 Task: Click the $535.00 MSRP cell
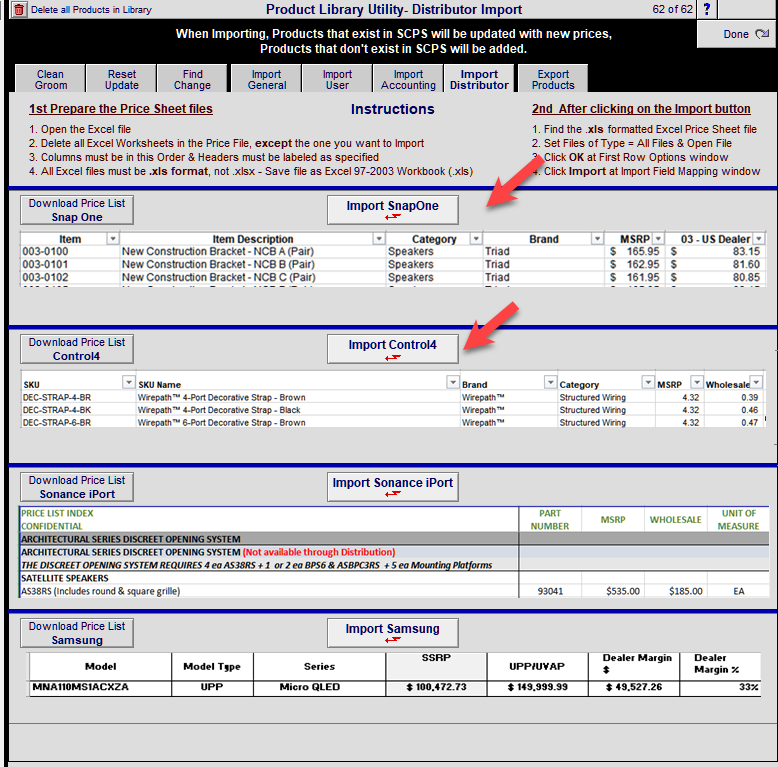623,591
